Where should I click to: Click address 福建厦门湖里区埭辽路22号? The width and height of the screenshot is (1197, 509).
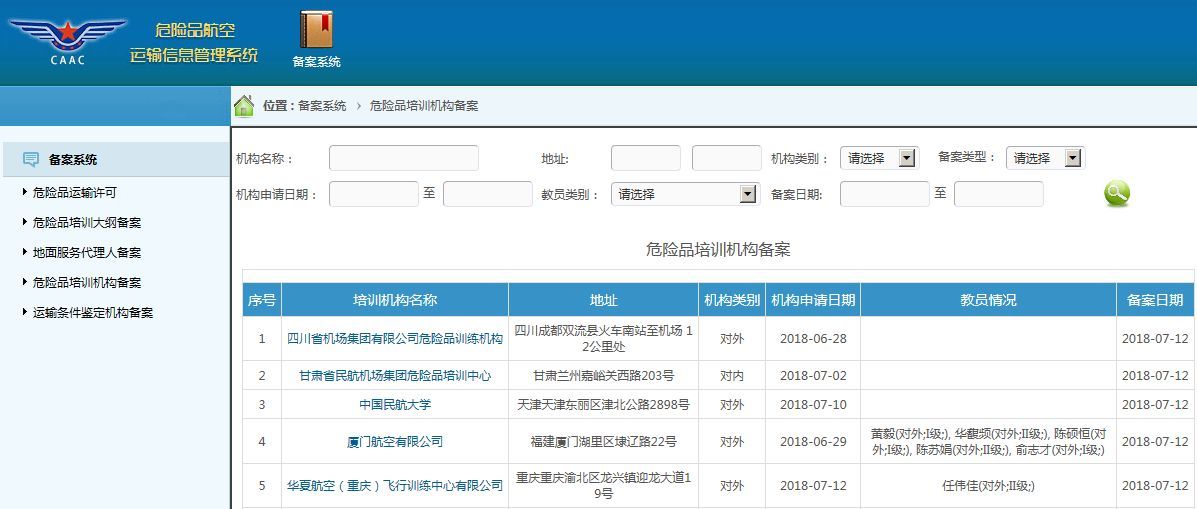[x=604, y=441]
